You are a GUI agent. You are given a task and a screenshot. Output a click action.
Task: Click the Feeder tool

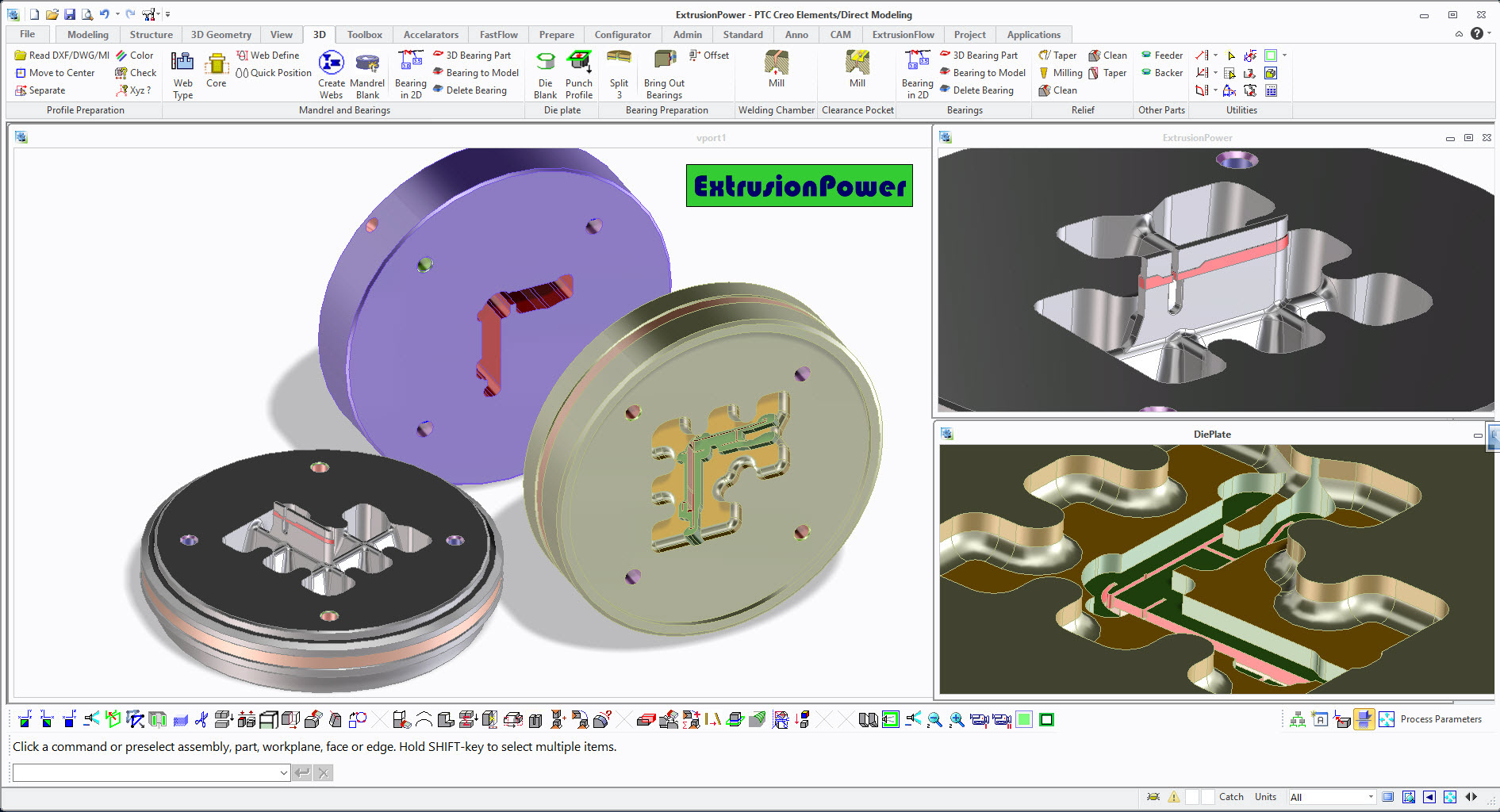pyautogui.click(x=1162, y=56)
